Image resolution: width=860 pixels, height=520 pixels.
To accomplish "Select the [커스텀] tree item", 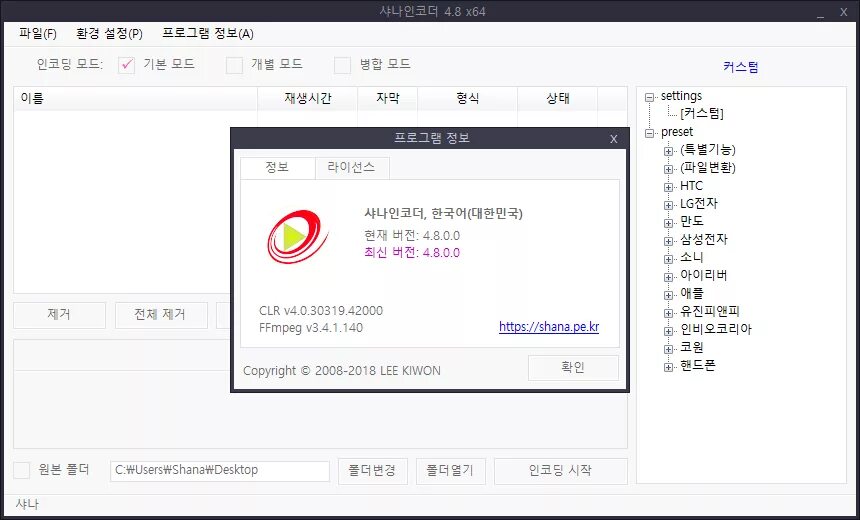I will tap(702, 114).
